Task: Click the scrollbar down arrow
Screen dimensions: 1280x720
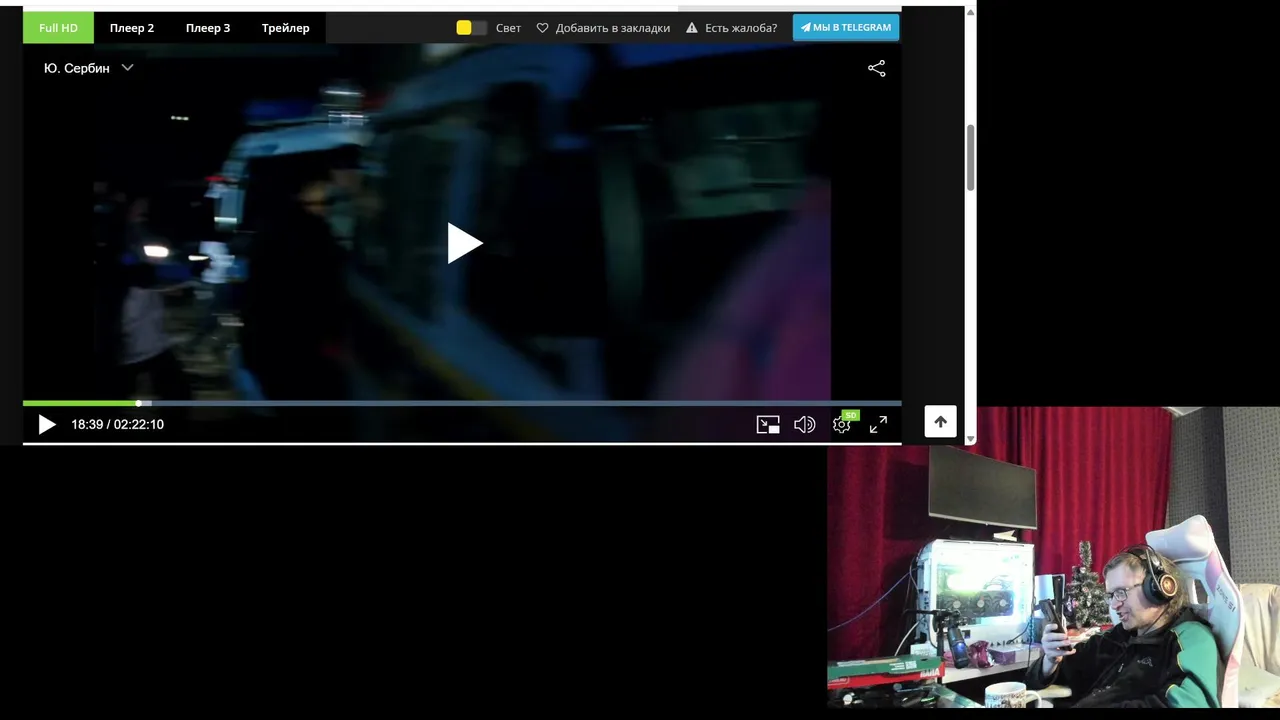Action: point(970,438)
